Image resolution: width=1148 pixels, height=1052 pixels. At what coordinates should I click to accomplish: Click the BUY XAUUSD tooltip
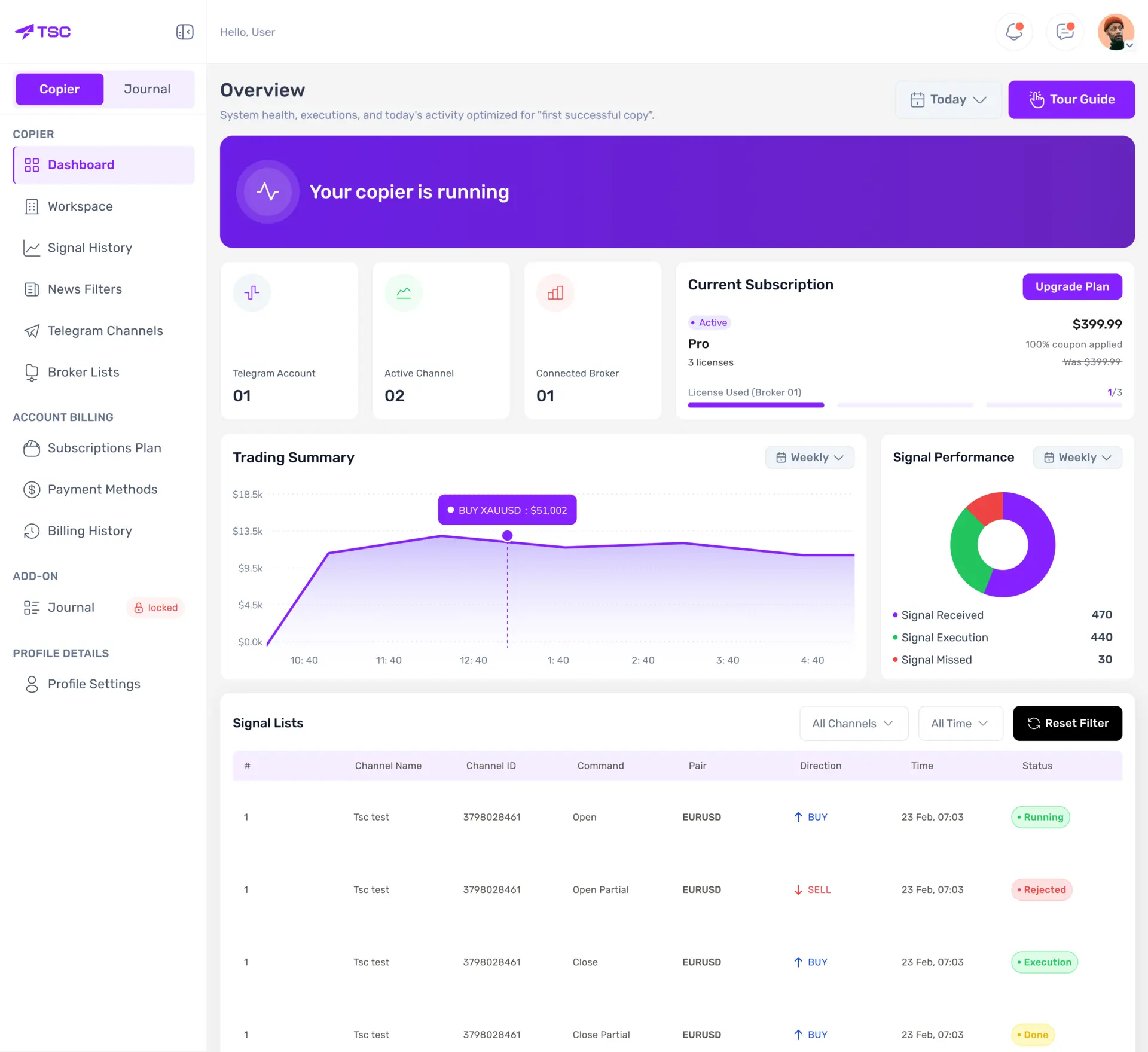(507, 510)
